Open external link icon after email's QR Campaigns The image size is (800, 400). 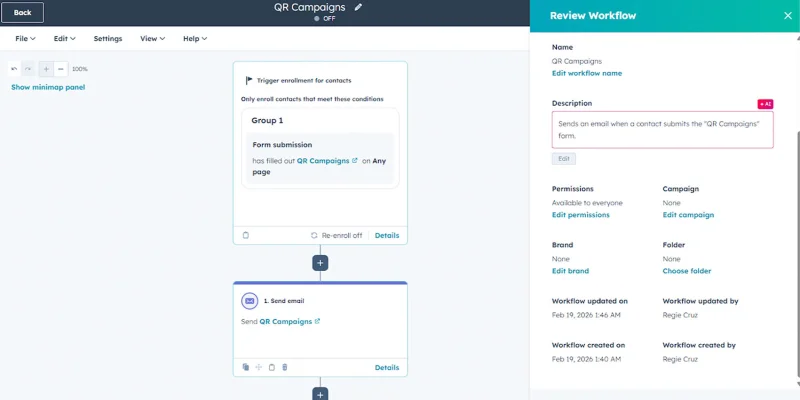[317, 321]
